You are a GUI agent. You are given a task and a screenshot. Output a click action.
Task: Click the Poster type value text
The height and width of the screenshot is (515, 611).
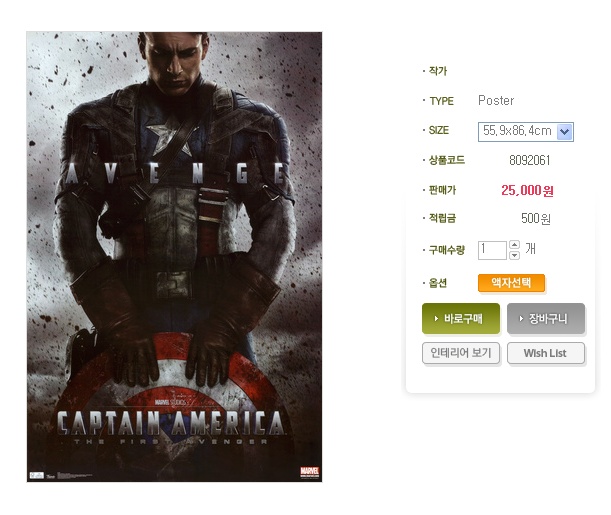496,101
